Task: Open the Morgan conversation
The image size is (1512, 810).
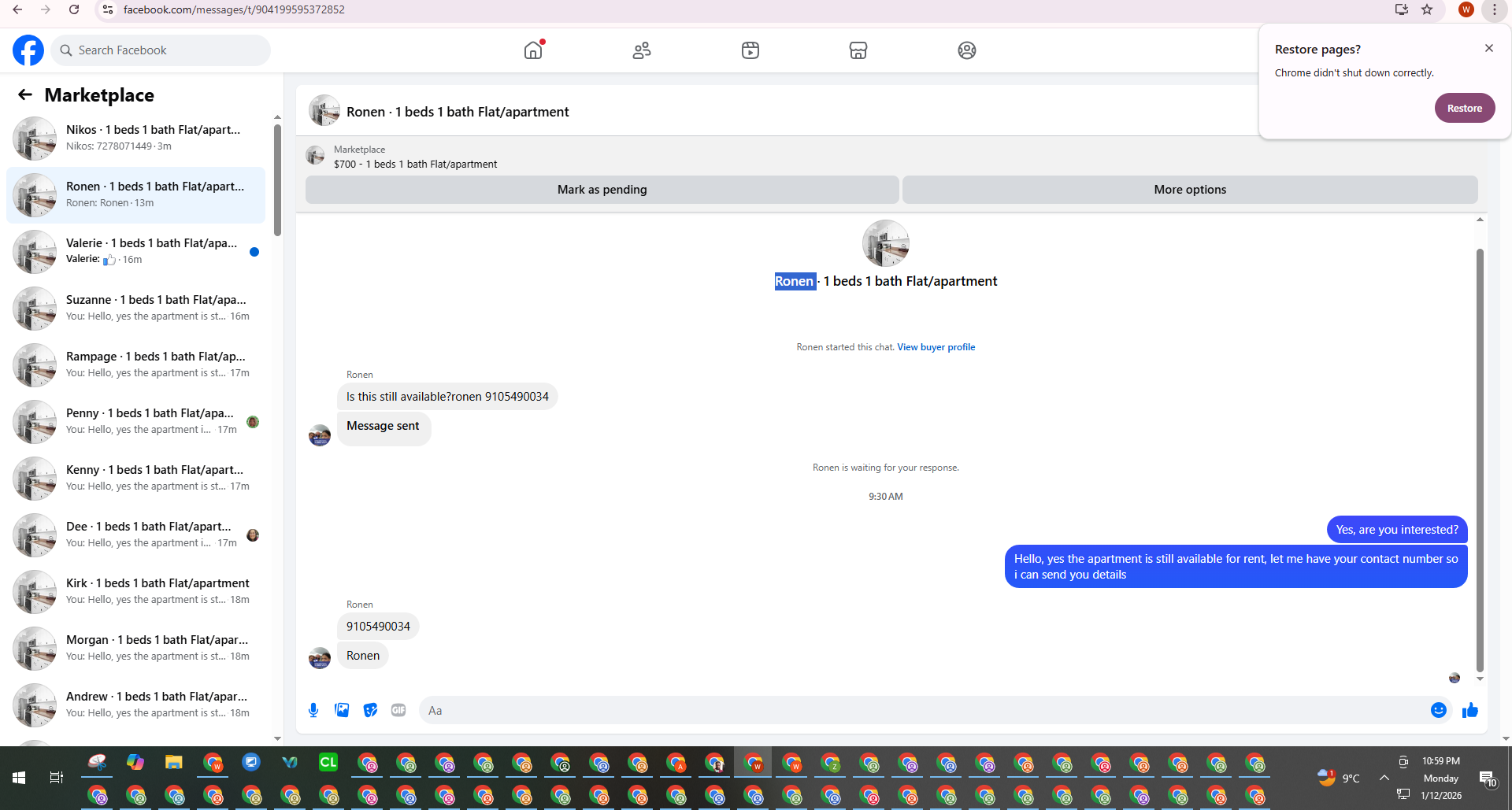Action: (x=135, y=648)
